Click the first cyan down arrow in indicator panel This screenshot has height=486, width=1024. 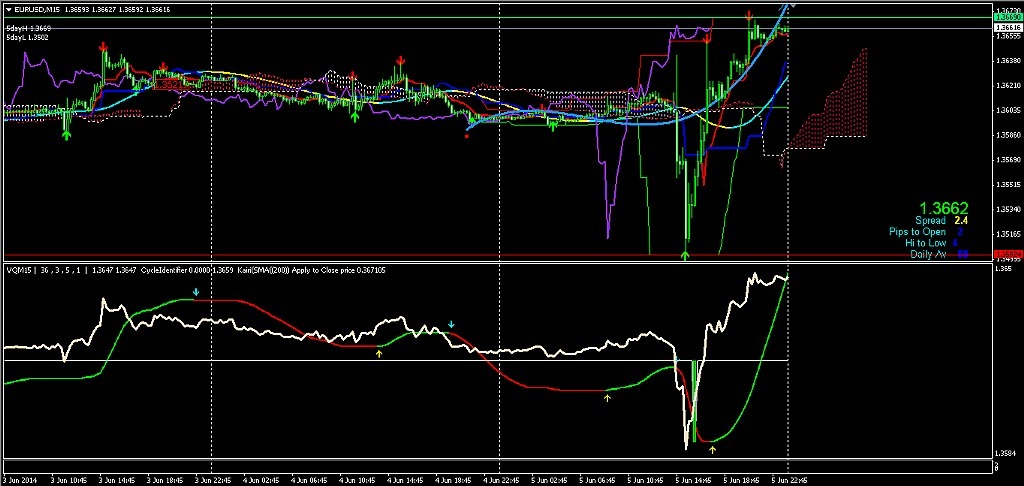point(196,292)
